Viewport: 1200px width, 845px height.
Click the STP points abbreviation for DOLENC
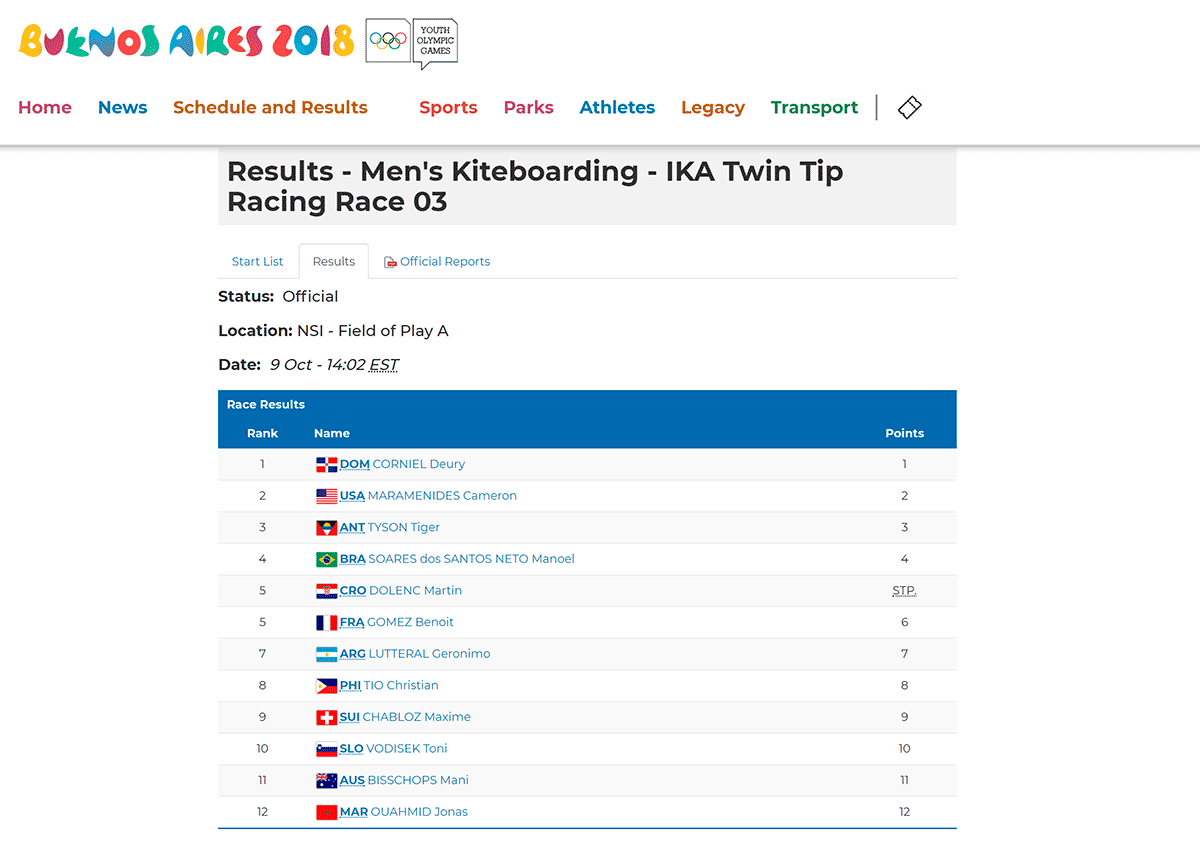(904, 591)
